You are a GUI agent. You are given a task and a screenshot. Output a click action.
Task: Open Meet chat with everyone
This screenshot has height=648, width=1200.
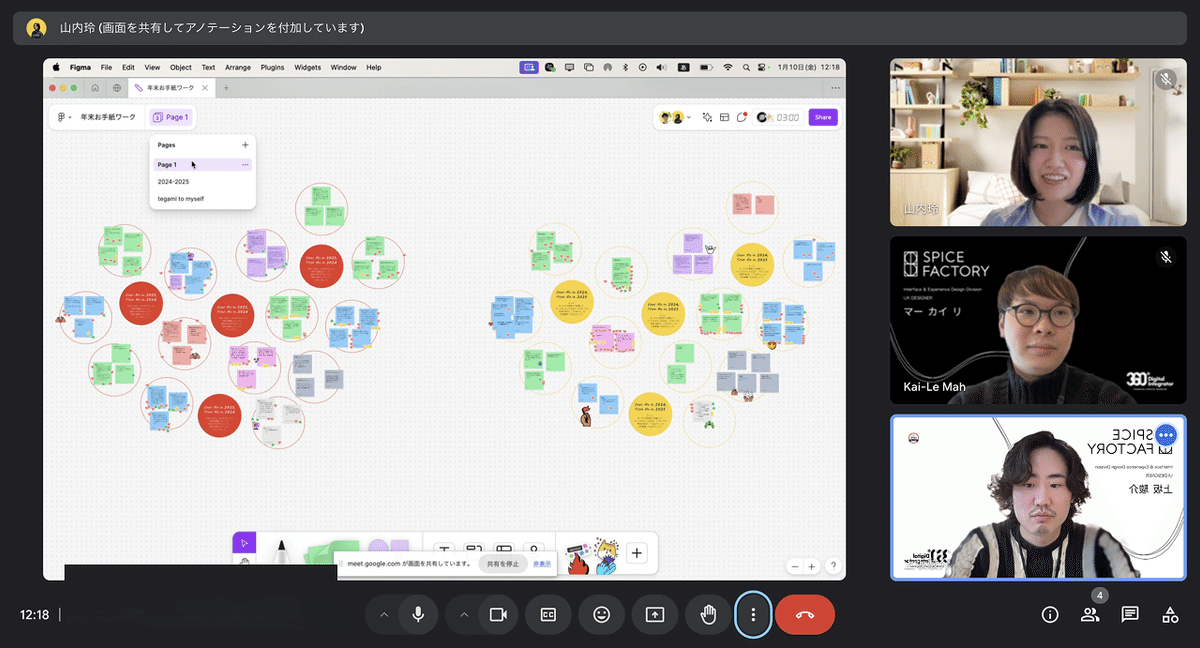click(1130, 615)
